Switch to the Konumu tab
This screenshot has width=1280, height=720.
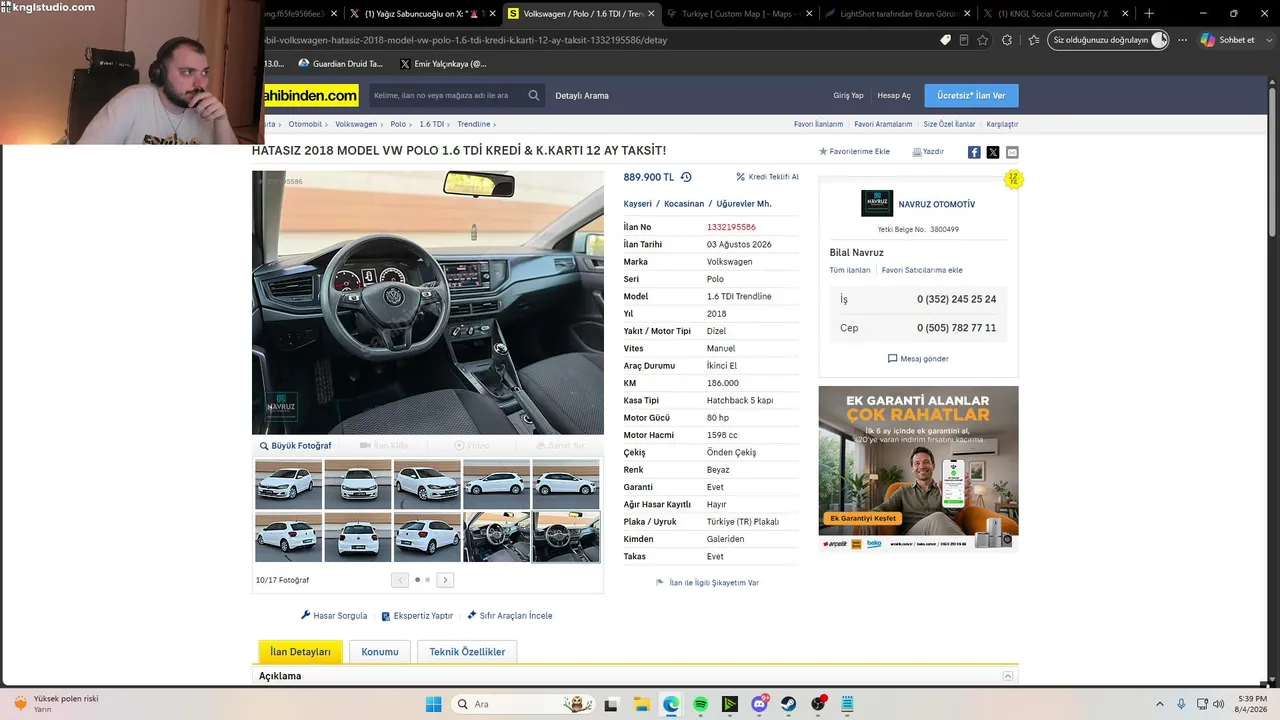click(x=380, y=652)
